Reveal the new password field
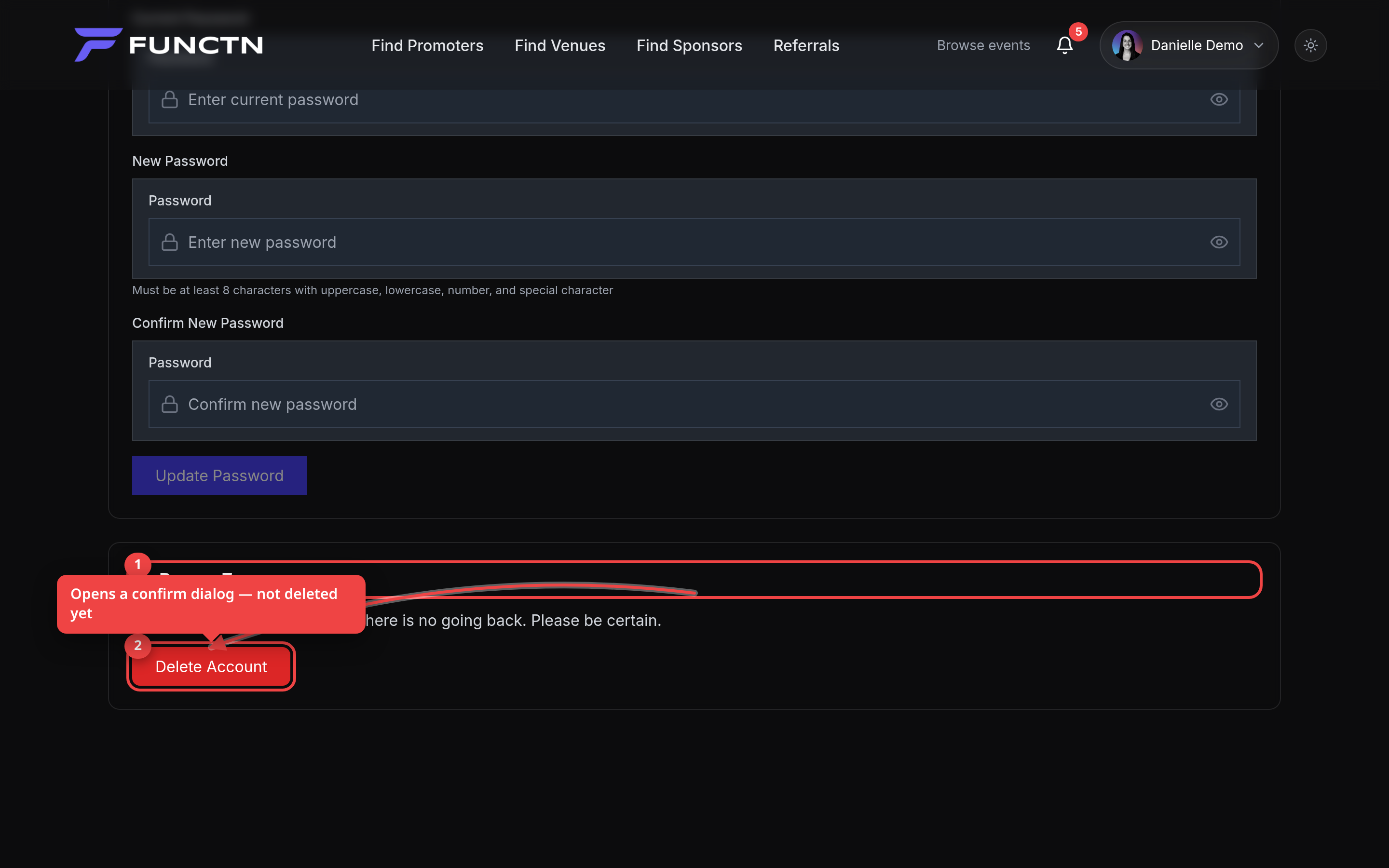1389x868 pixels. (x=1219, y=242)
